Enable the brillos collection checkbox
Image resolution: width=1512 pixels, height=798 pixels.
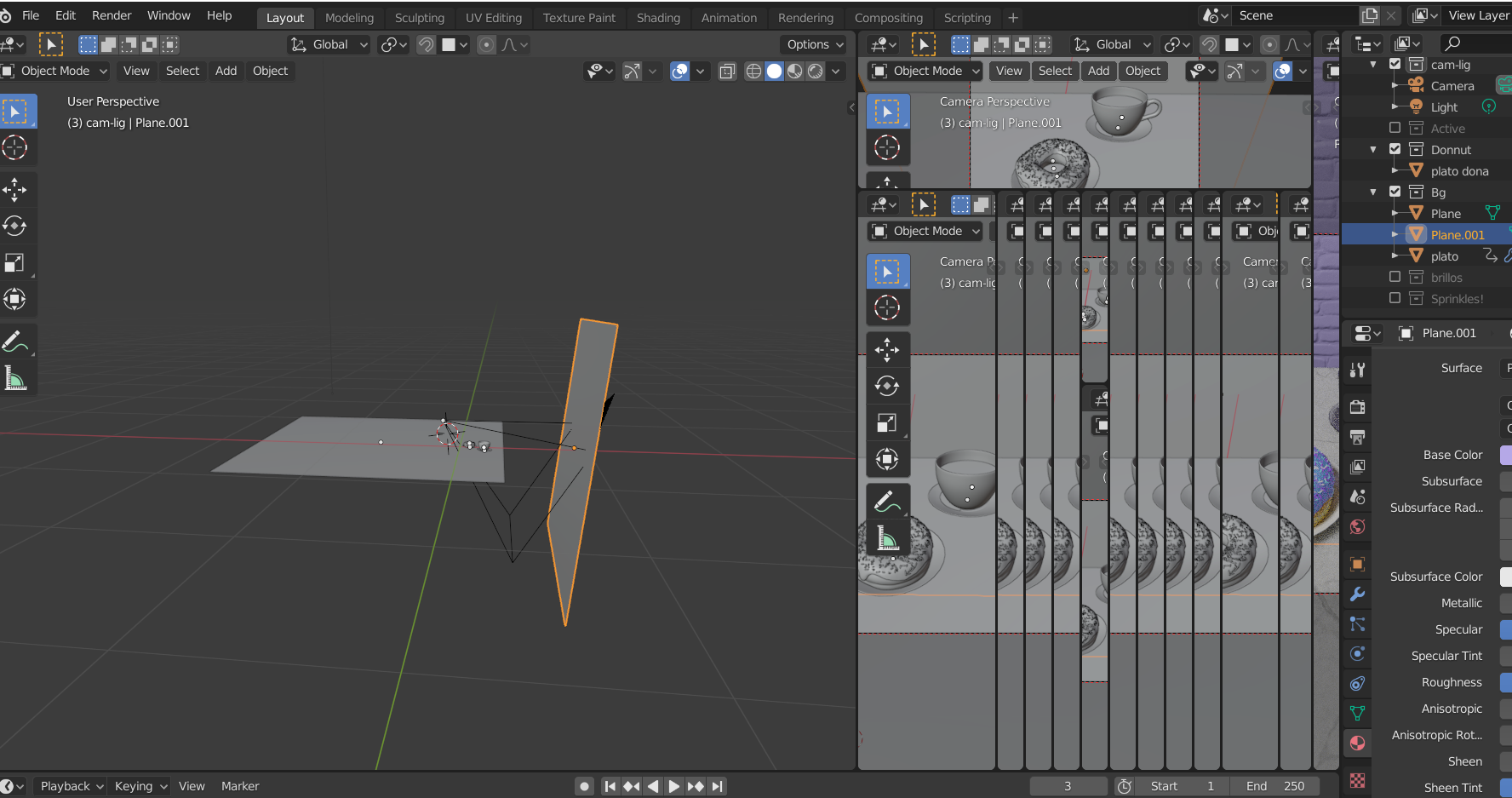click(1395, 277)
